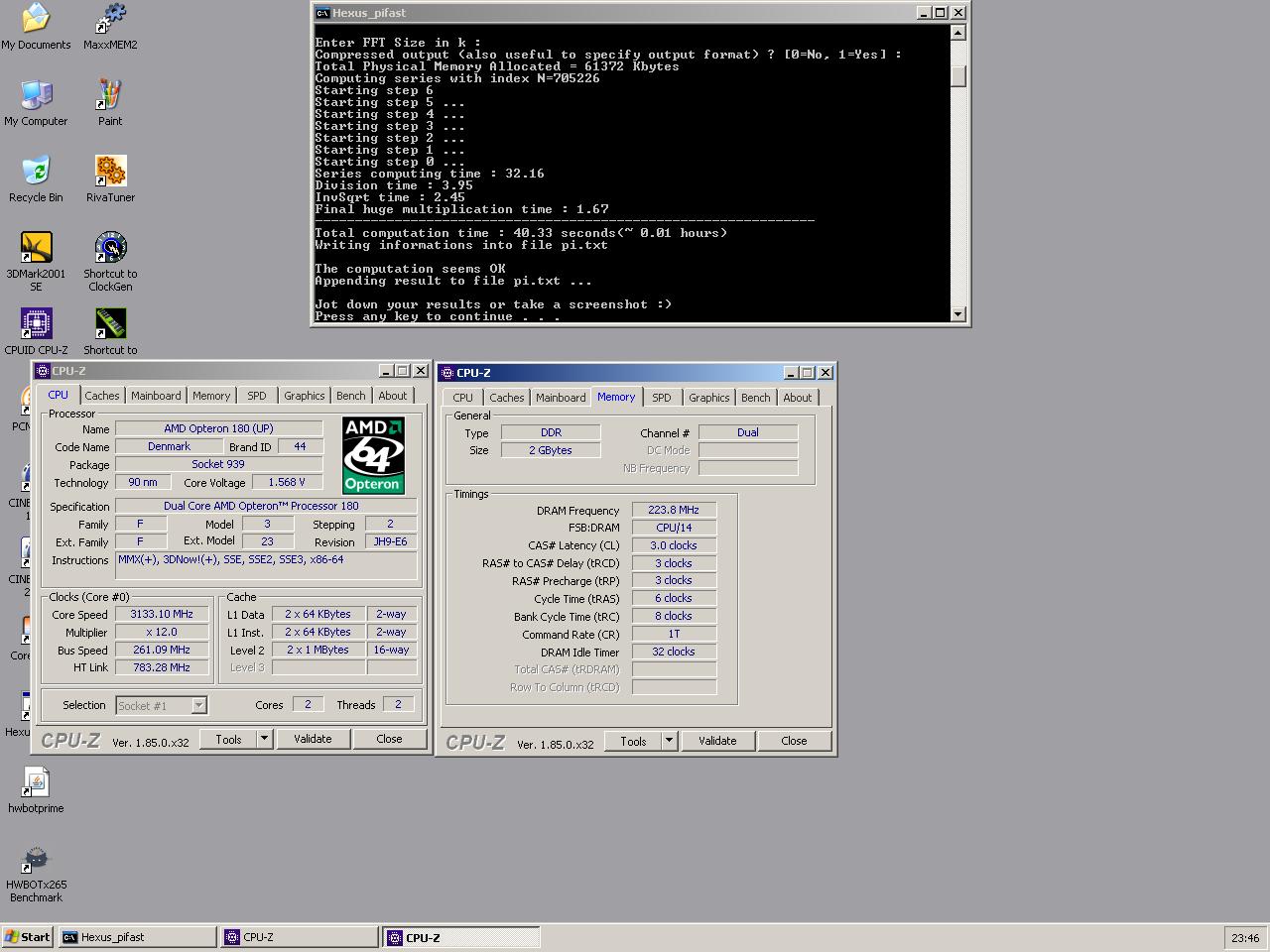
Task: Click the DRAM Frequency 223.8 MHz value
Action: coord(674,510)
